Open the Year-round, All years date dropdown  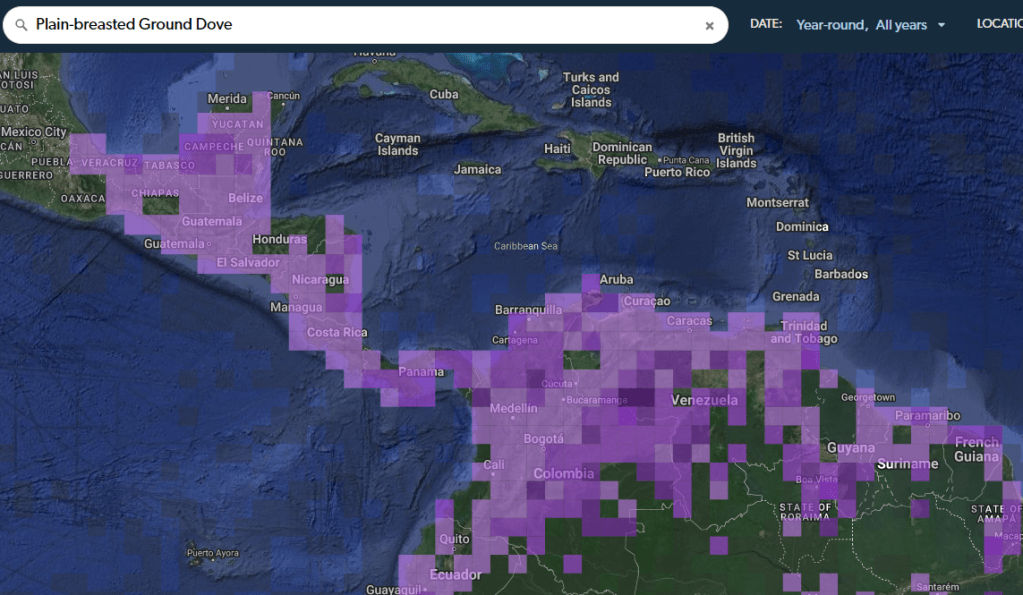pos(870,25)
